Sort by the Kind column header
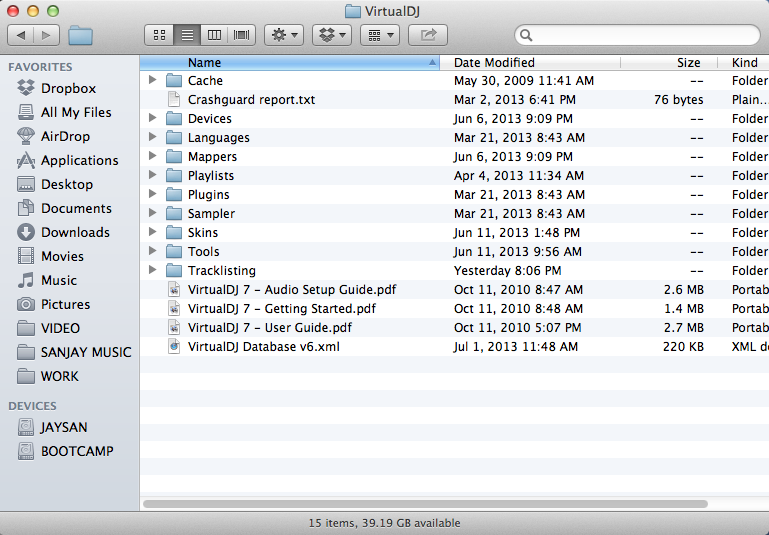Image resolution: width=769 pixels, height=535 pixels. (744, 63)
